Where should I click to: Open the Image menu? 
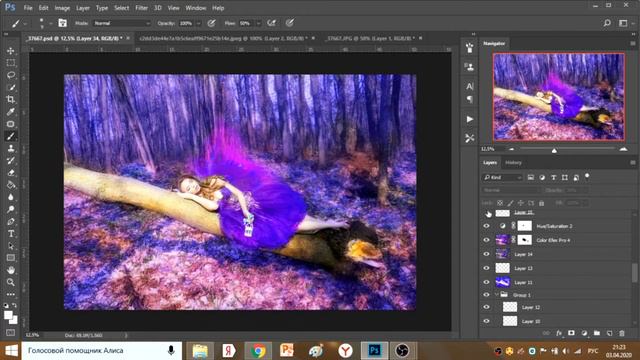(62, 8)
